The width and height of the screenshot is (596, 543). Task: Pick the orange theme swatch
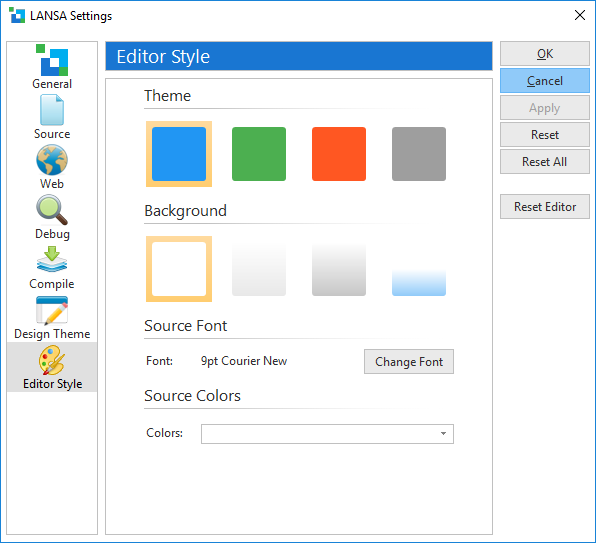[339, 154]
